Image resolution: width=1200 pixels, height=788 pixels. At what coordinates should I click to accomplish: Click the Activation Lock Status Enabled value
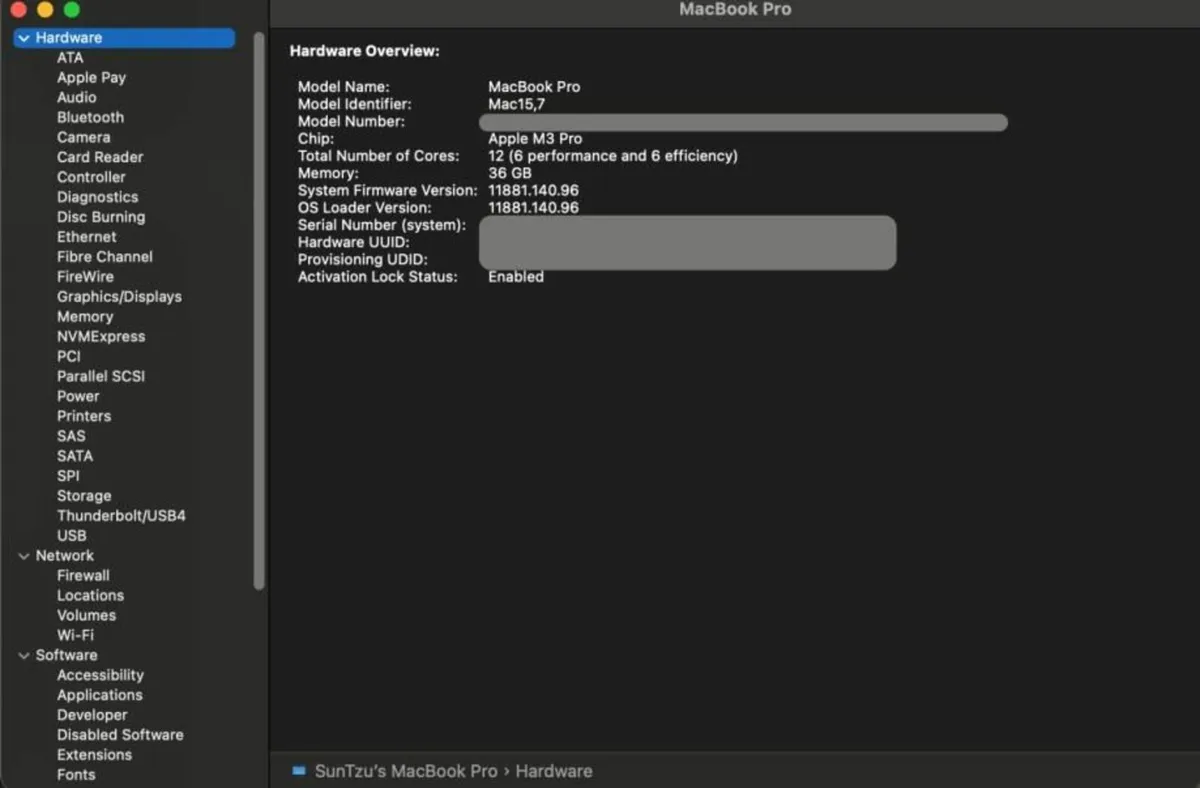click(x=516, y=277)
